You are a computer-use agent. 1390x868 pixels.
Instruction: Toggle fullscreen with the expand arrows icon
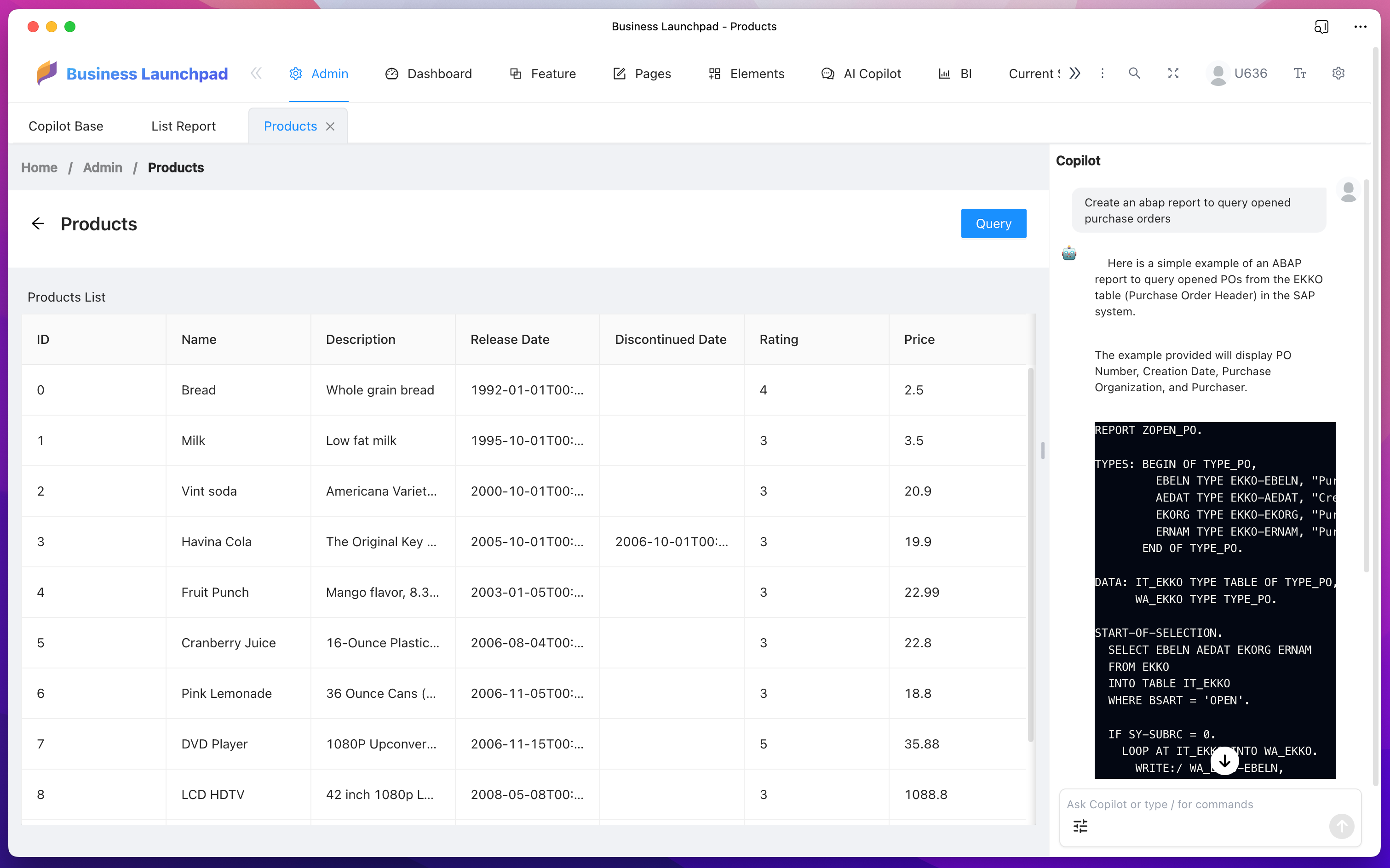[x=1173, y=74]
